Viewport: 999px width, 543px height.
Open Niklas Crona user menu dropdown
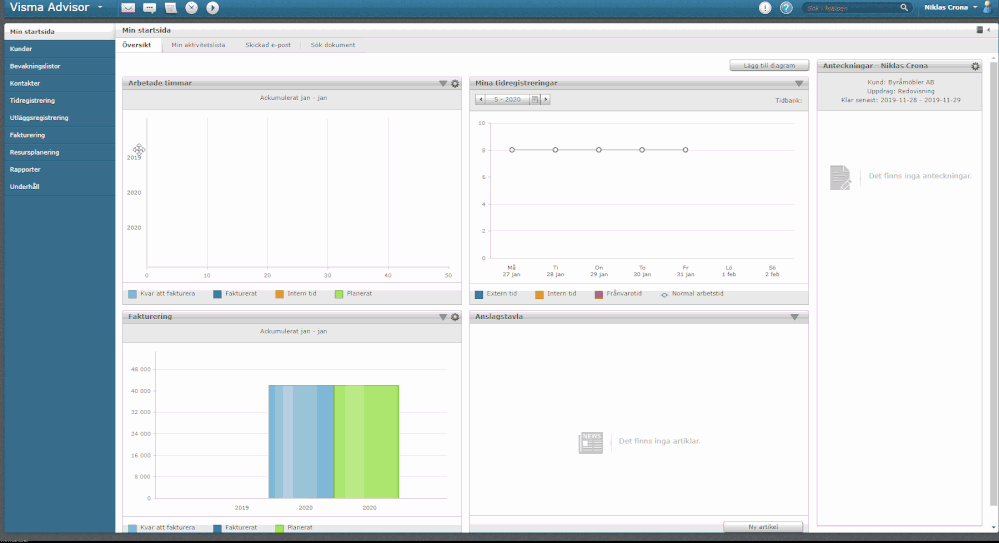pos(975,8)
